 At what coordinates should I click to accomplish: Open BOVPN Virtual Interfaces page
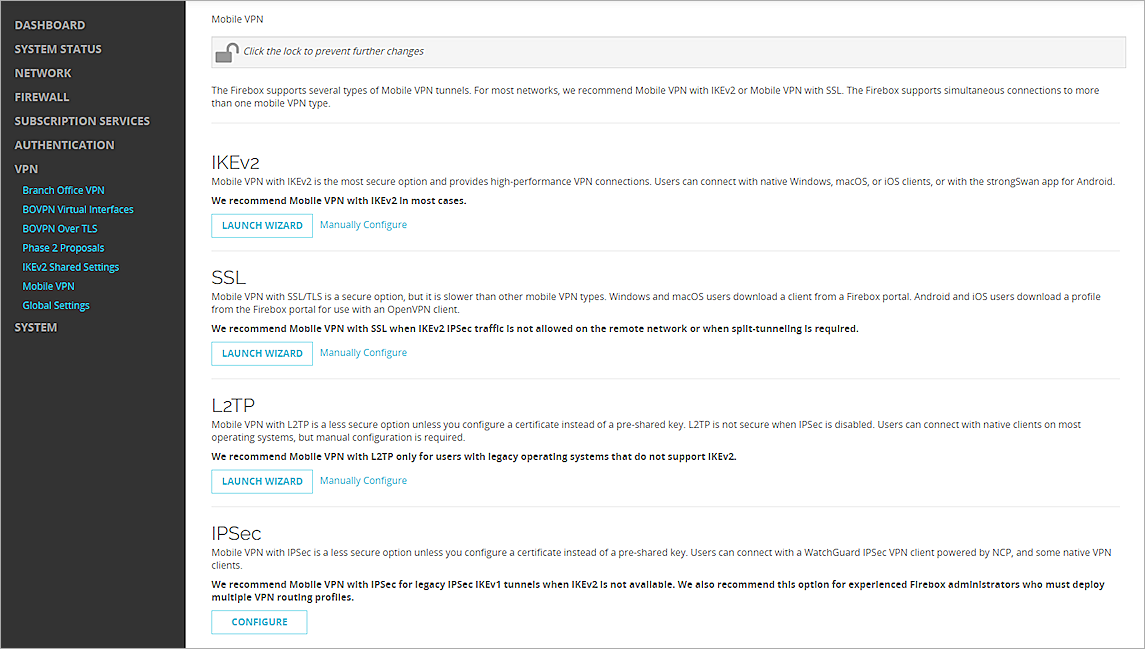pos(78,209)
